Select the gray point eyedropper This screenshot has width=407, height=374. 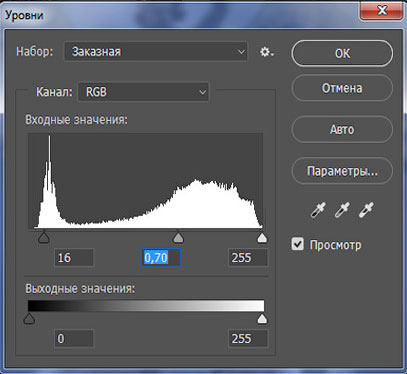click(x=342, y=210)
